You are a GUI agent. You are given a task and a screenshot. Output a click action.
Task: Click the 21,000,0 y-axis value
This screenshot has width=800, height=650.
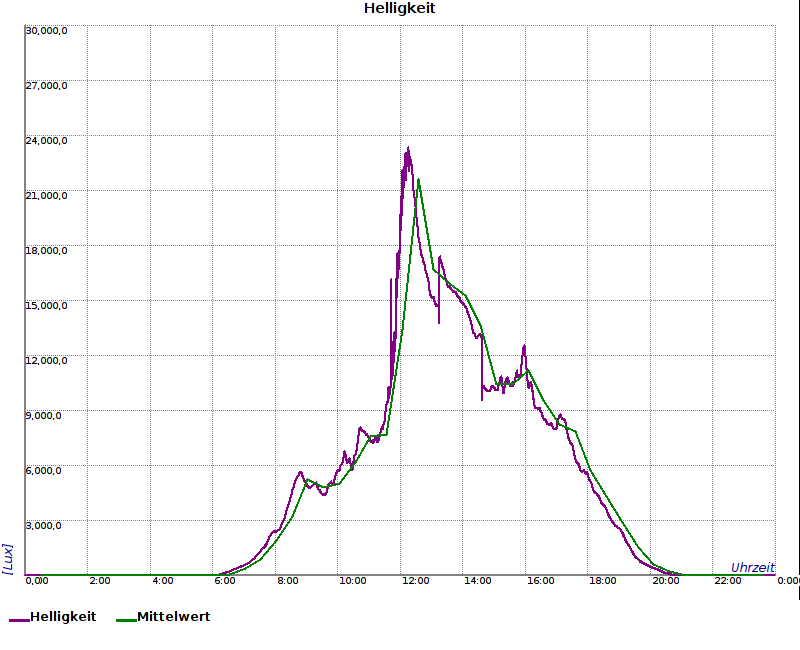tap(46, 196)
